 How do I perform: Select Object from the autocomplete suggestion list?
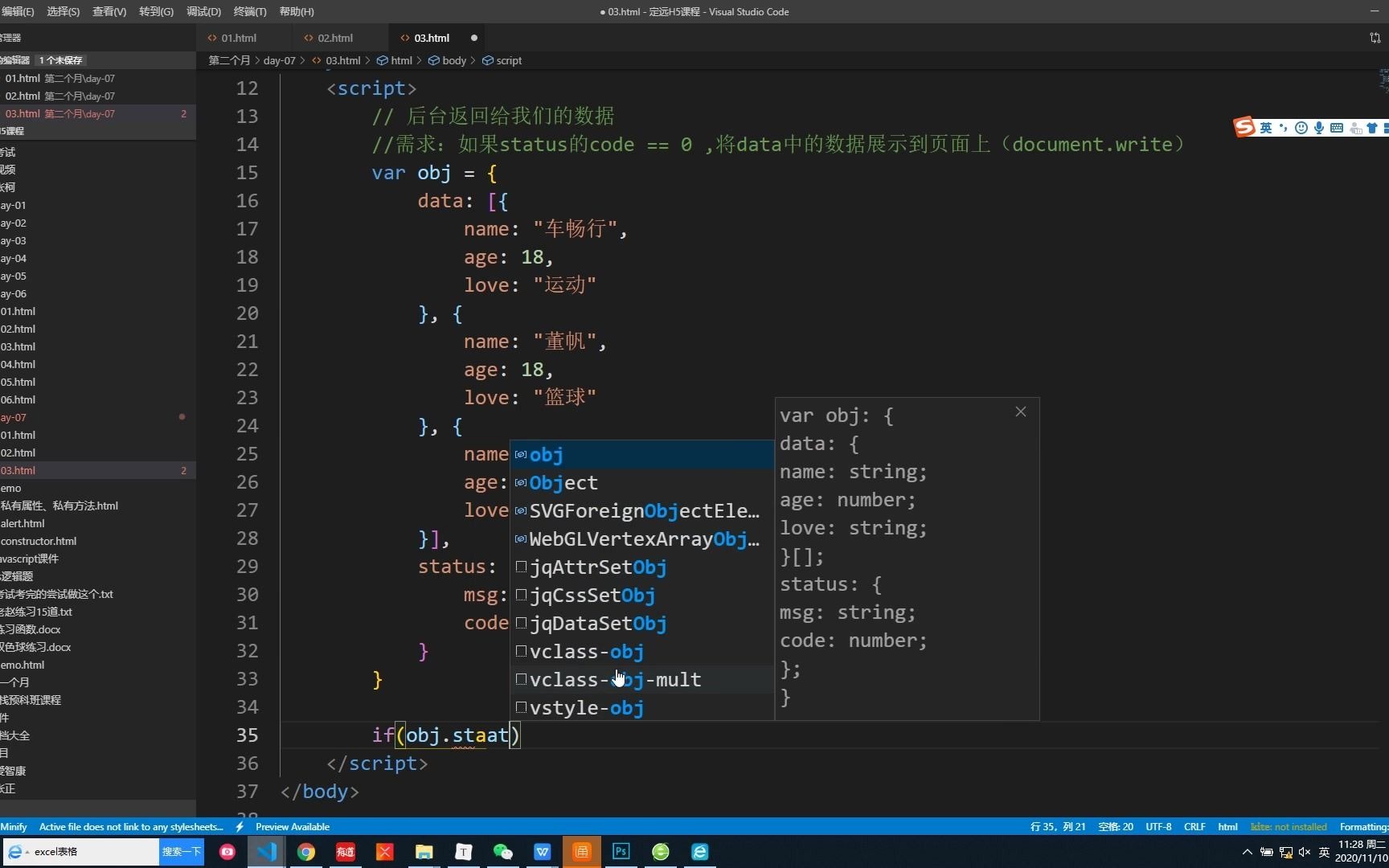563,482
